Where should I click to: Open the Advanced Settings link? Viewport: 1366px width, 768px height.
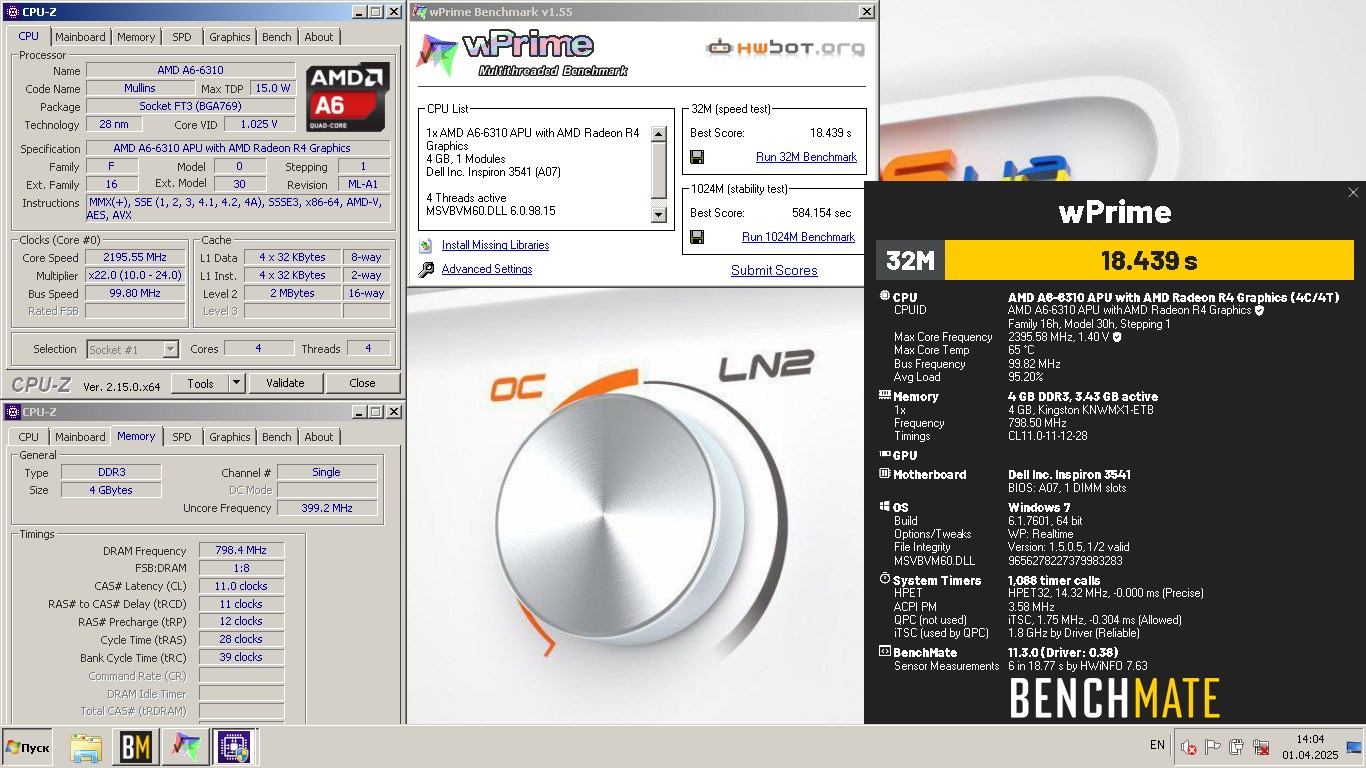[x=487, y=269]
